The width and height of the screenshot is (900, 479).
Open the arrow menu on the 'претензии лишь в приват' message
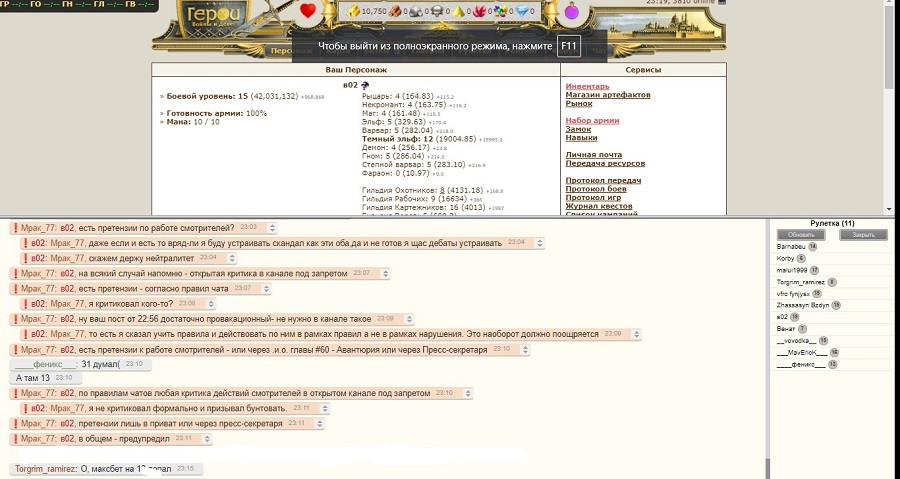coord(320,423)
